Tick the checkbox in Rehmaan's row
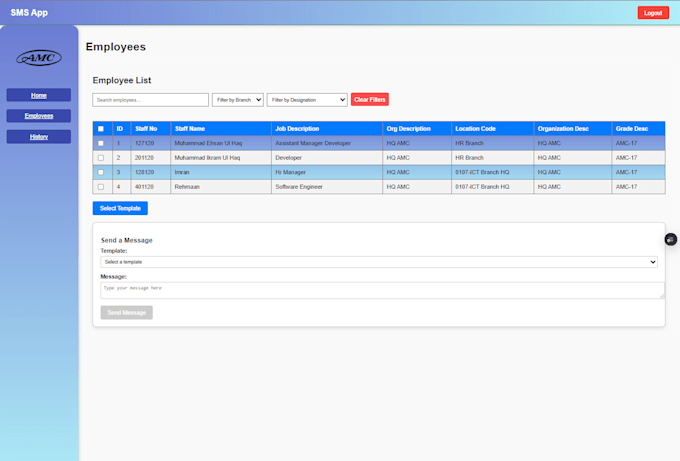680x461 pixels. coord(101,187)
